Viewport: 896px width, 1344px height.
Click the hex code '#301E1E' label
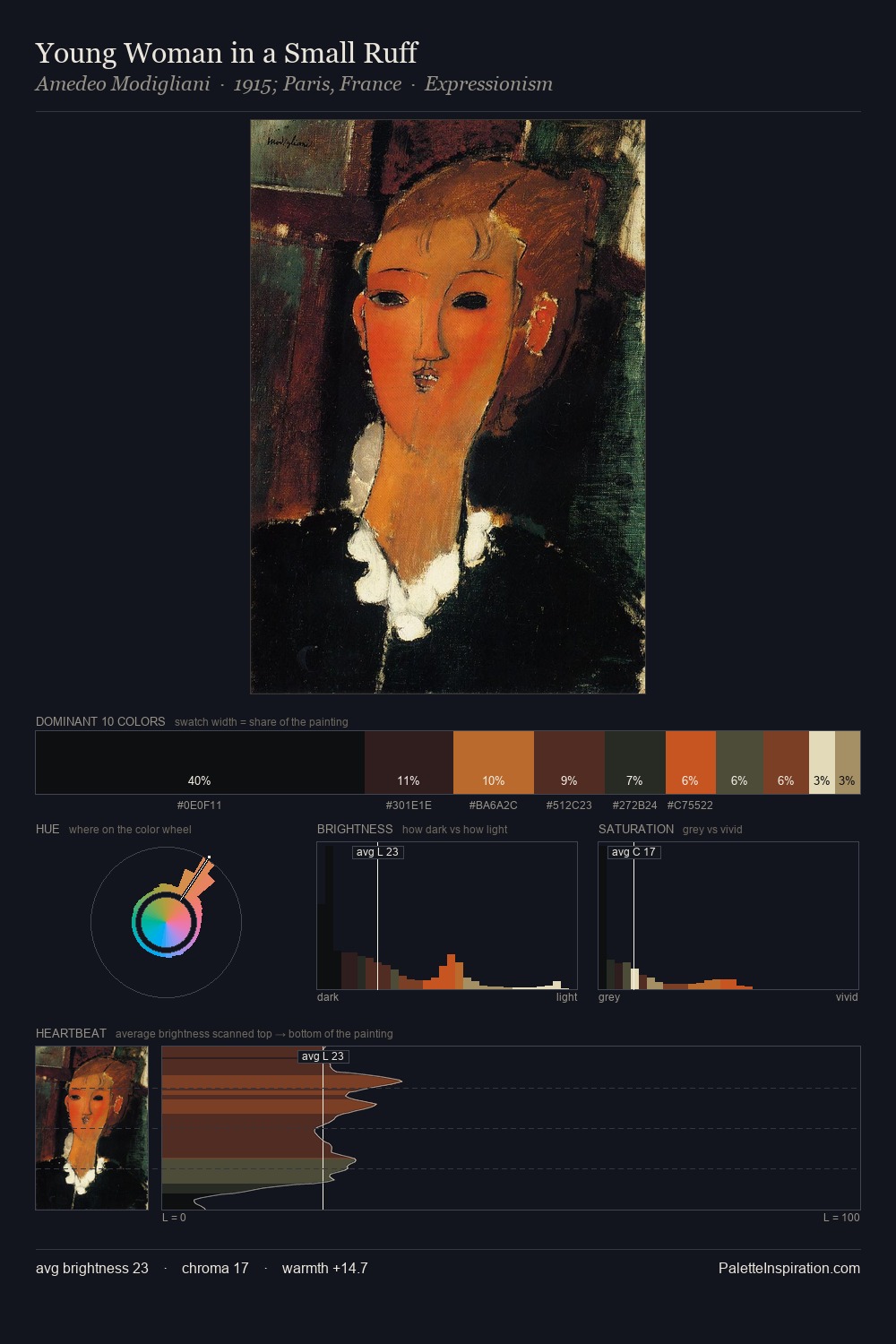coord(409,805)
